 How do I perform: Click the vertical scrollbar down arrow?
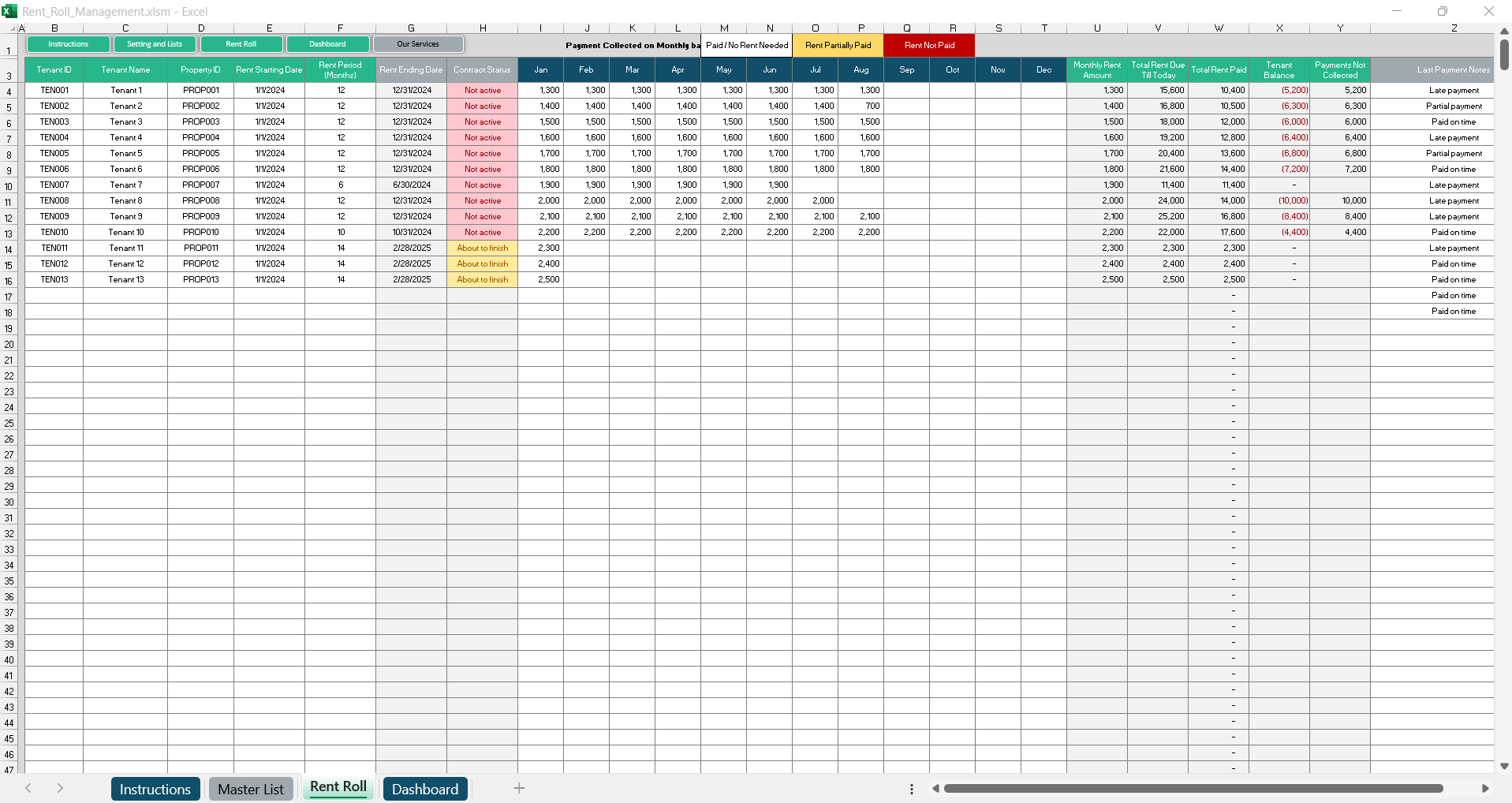[1504, 766]
